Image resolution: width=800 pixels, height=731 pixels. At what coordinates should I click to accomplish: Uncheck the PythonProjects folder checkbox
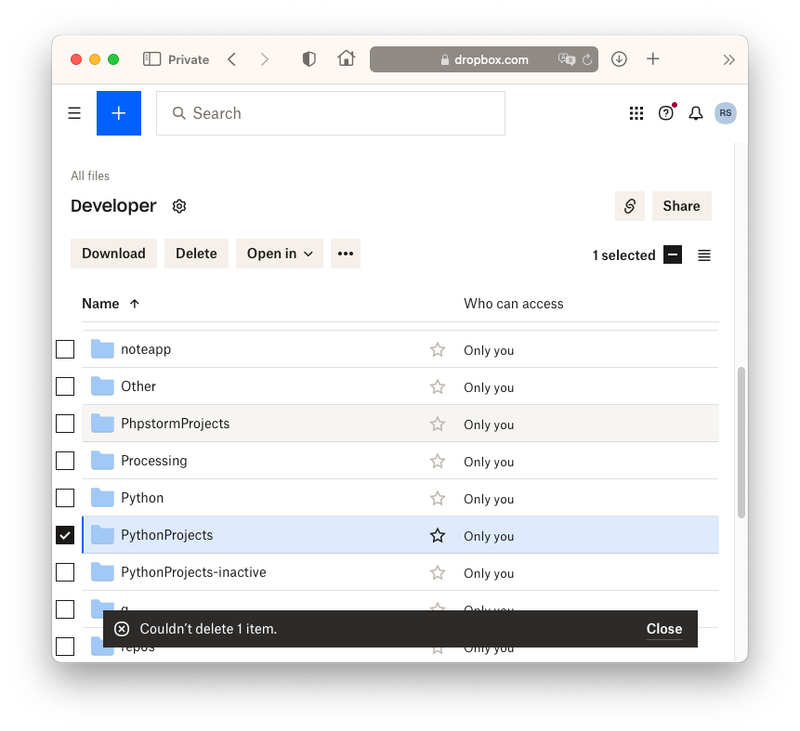[x=65, y=535]
